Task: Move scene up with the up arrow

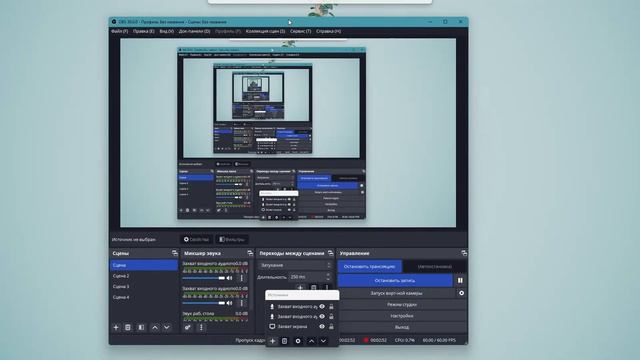Action: 155,327
